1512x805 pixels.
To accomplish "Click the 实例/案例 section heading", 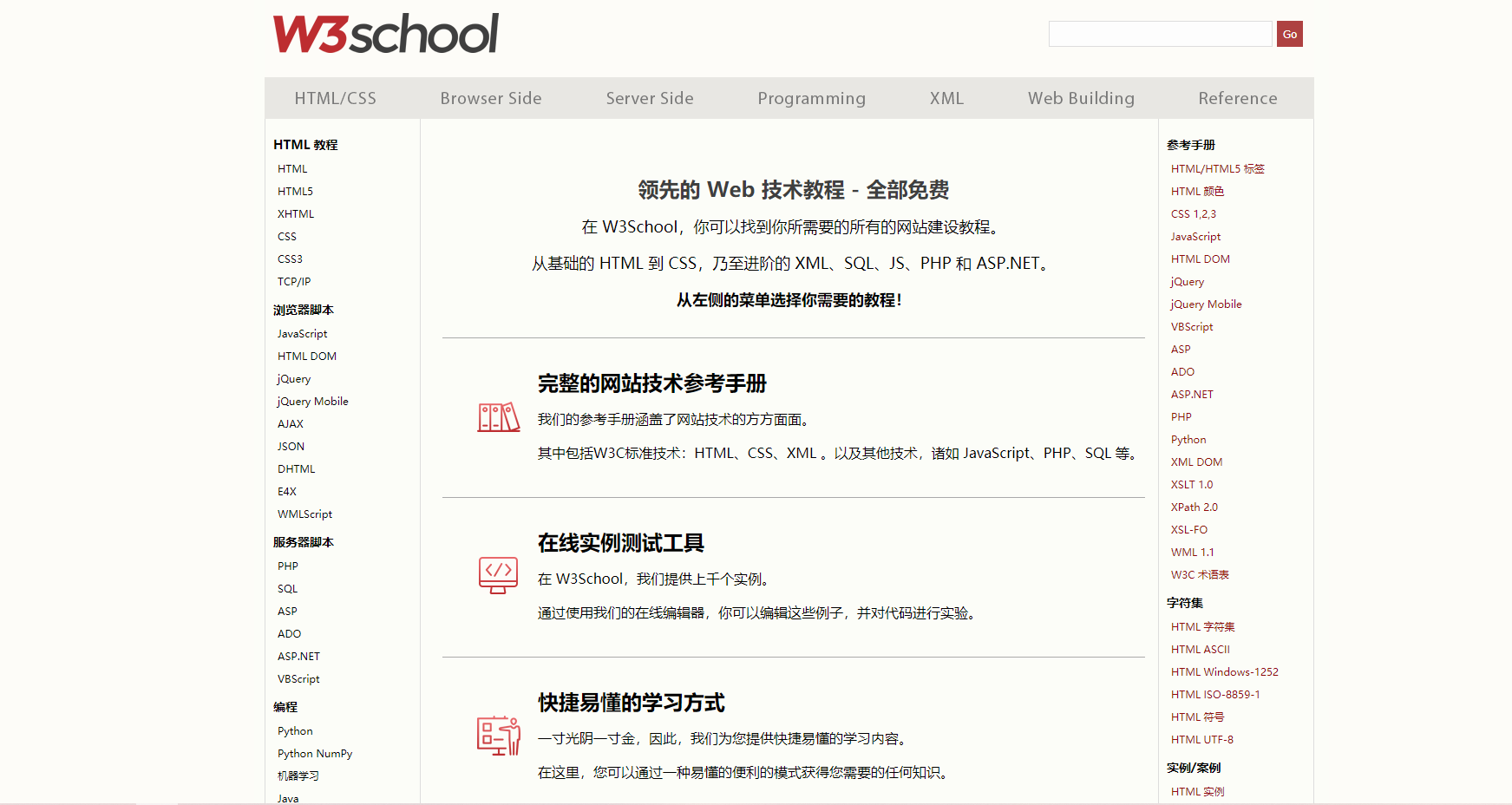I will [1194, 767].
